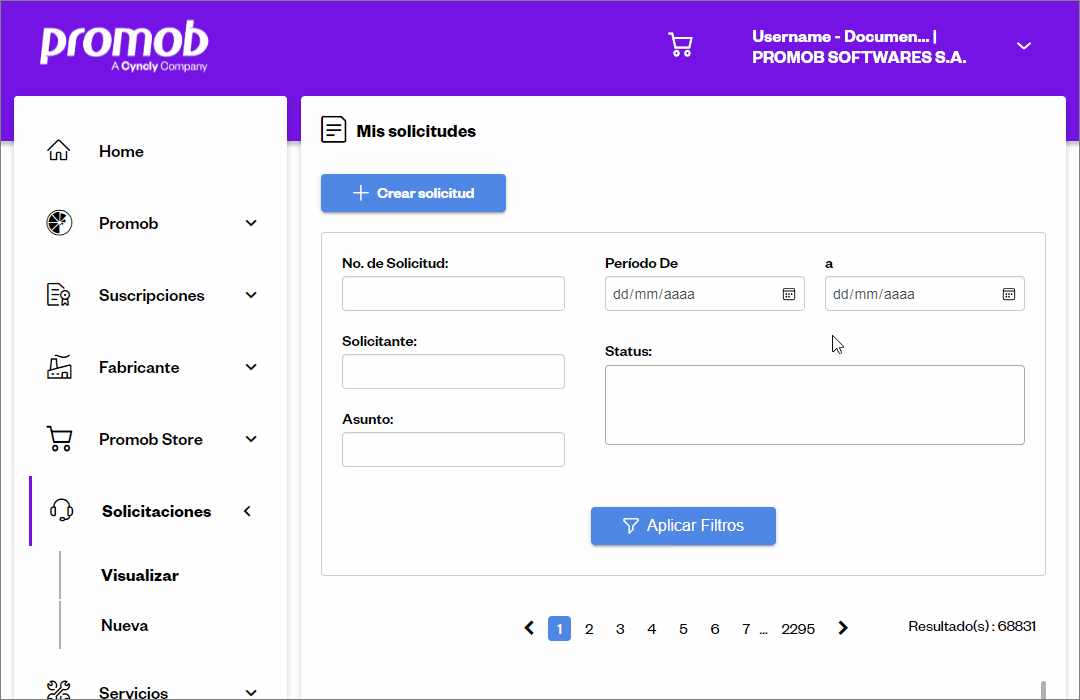
Task: Go to next page arrow
Action: (843, 628)
